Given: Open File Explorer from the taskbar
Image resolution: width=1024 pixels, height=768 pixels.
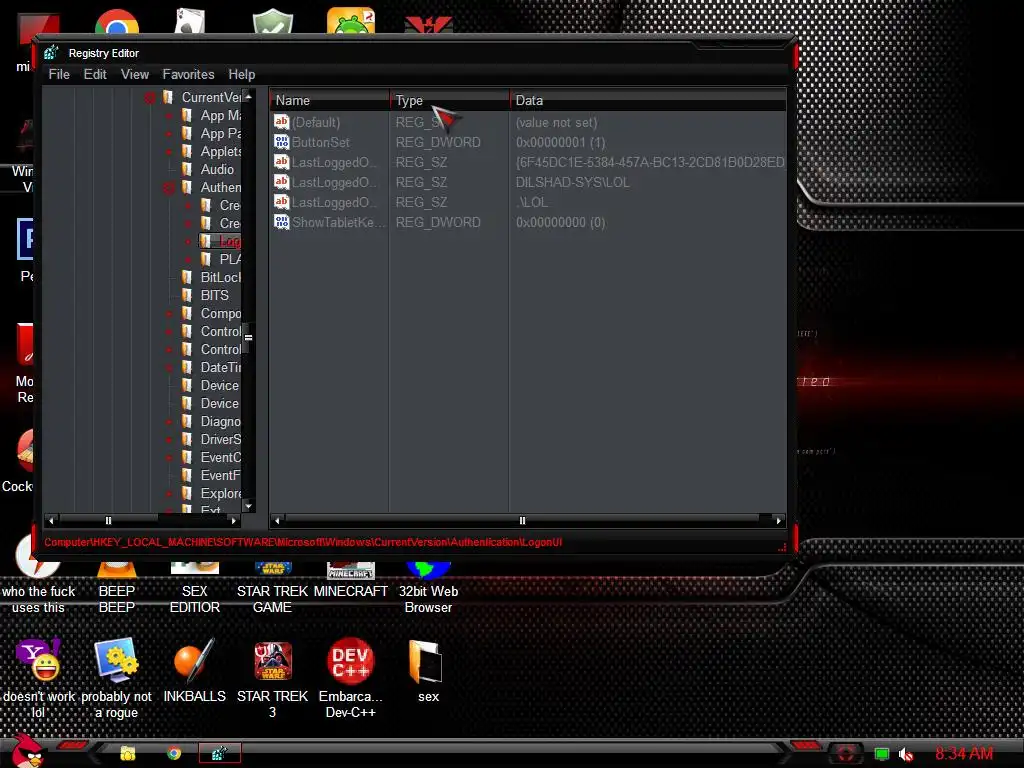Looking at the screenshot, I should point(128,753).
